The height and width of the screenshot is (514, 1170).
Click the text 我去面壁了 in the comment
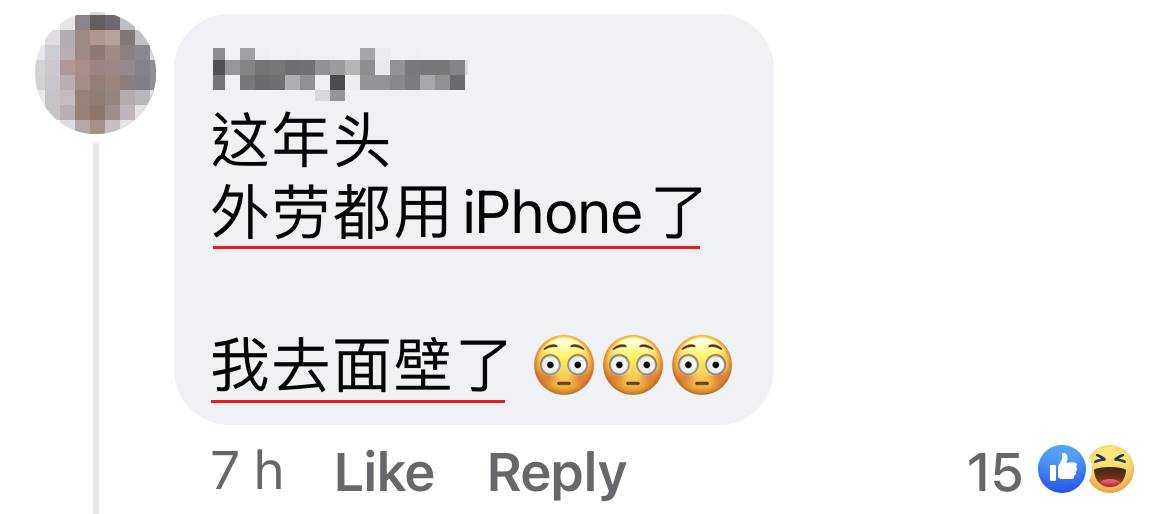[x=360, y=366]
